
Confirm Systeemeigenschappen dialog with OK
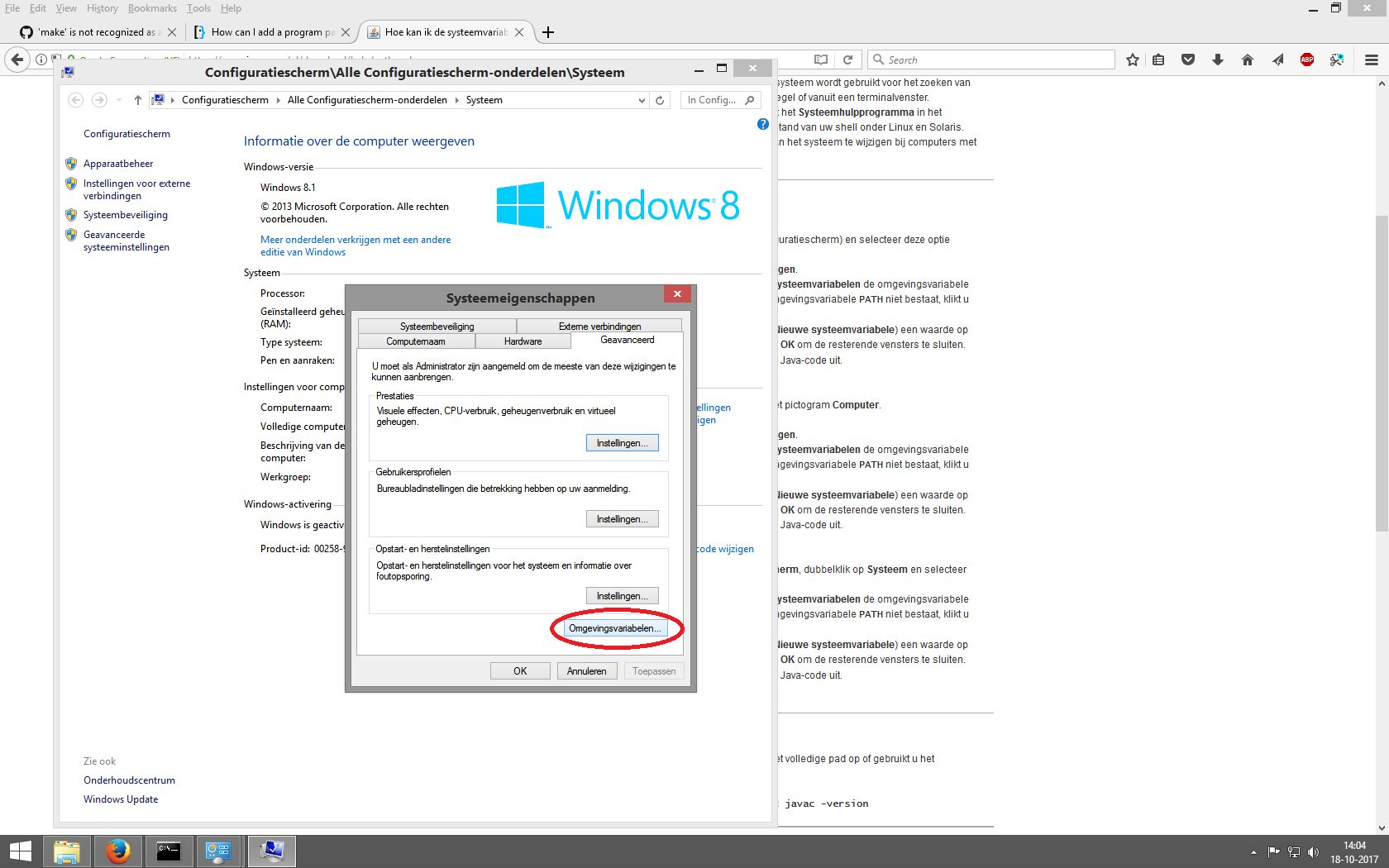(x=520, y=671)
